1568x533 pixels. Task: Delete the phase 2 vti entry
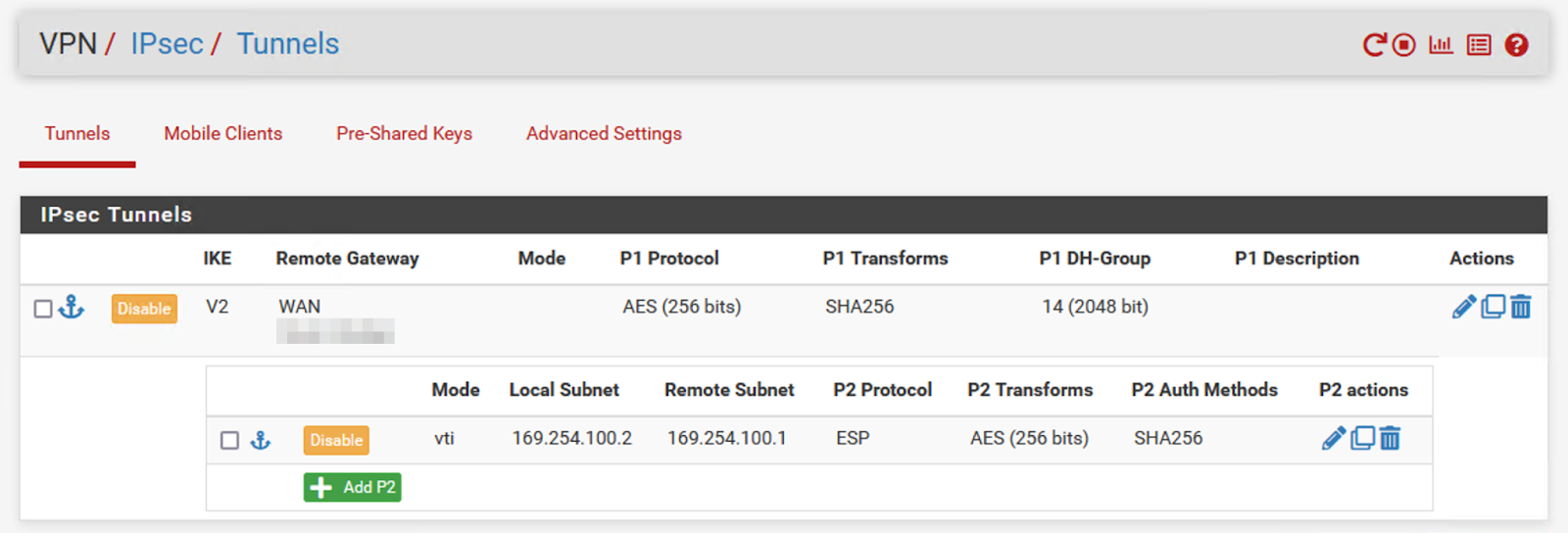[x=1390, y=438]
